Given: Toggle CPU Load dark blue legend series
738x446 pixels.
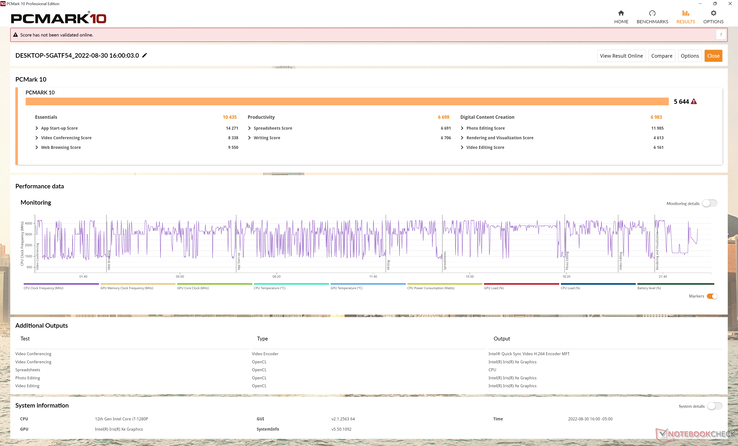Looking at the screenshot, I should click(x=598, y=286).
